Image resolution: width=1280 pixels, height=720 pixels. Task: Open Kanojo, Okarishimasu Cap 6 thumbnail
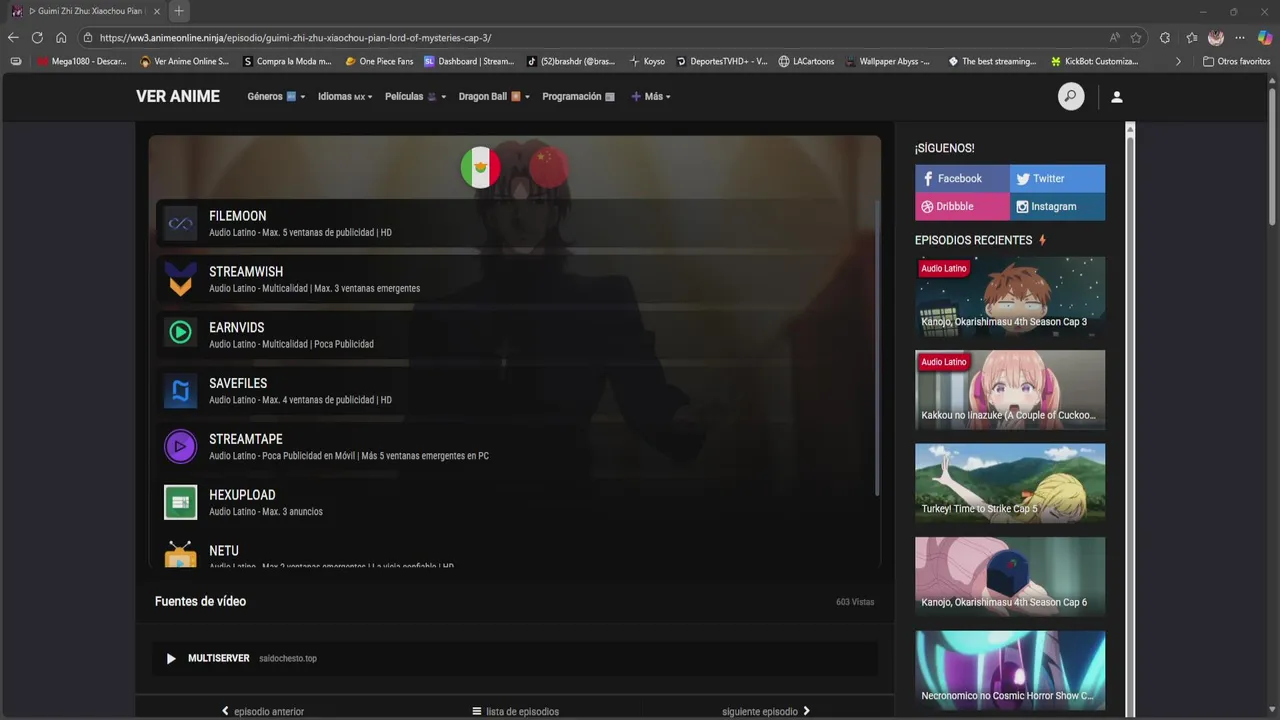pyautogui.click(x=1010, y=577)
